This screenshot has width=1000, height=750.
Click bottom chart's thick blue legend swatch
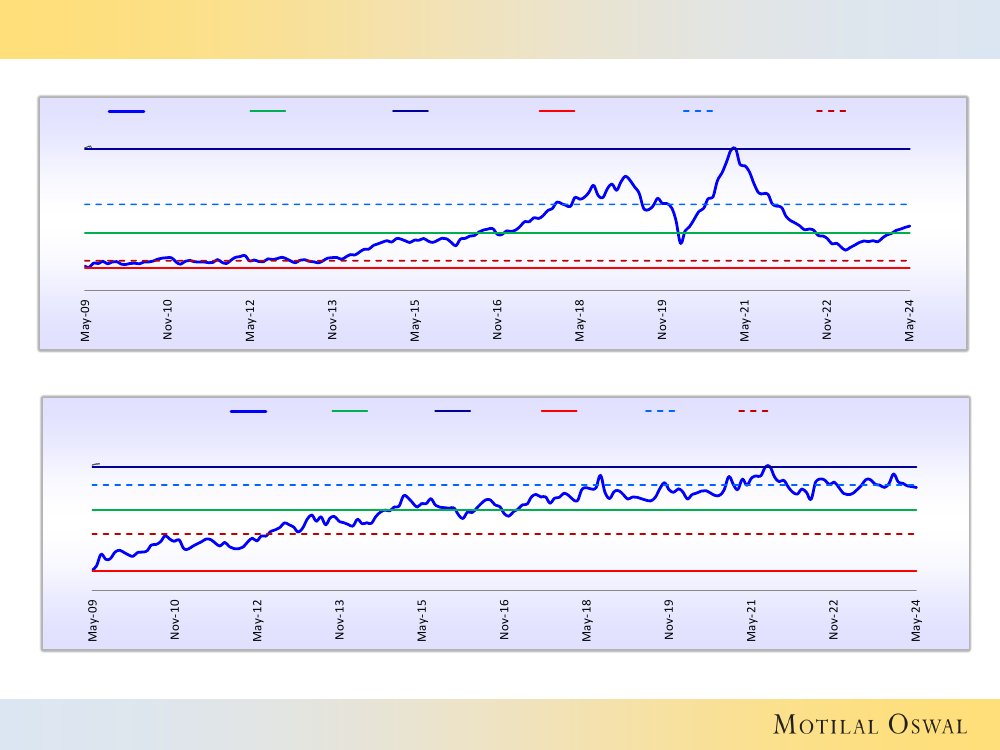(x=248, y=411)
